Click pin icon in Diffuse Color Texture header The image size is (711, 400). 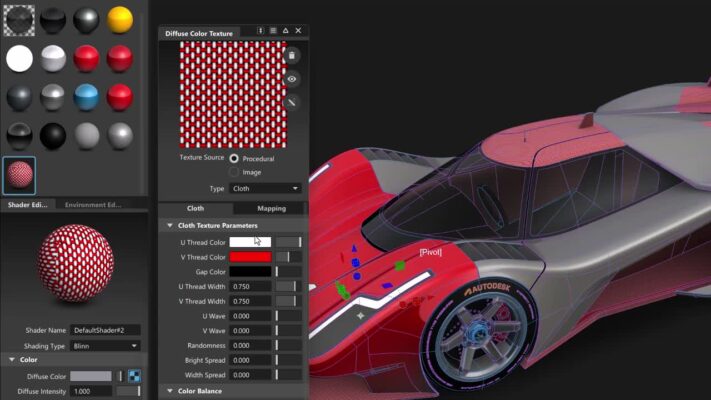260,30
